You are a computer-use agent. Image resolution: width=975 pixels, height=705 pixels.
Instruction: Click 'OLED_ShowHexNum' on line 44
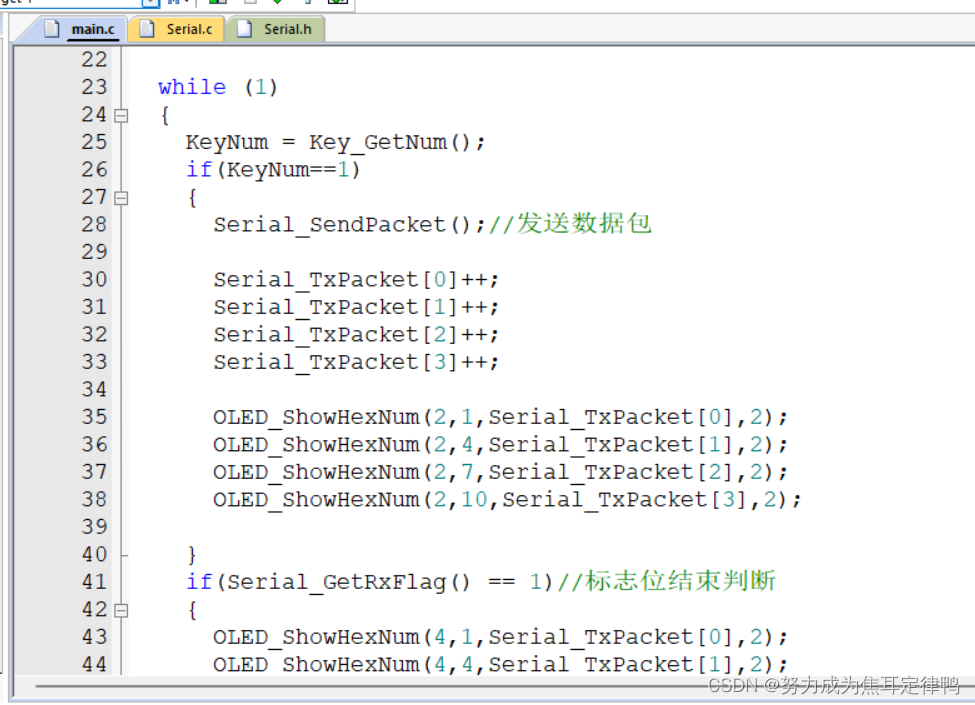coord(317,665)
